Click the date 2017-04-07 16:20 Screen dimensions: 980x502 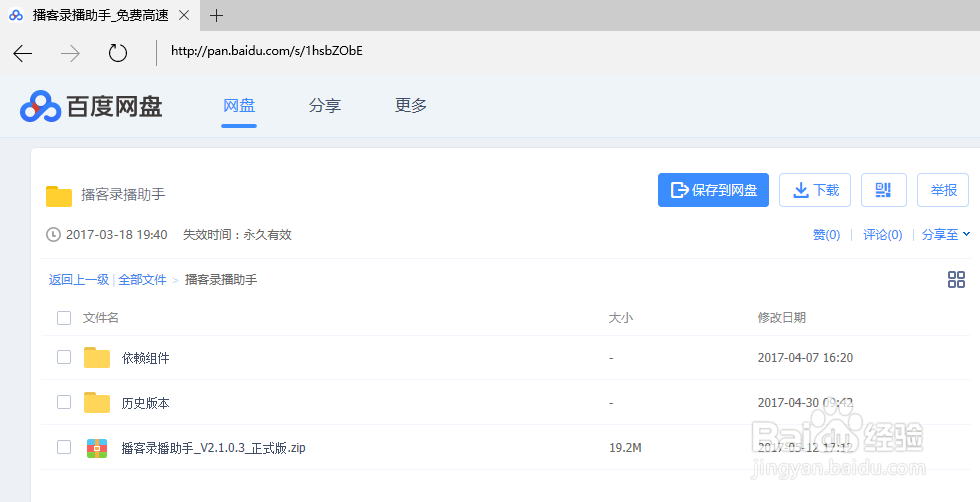point(805,358)
